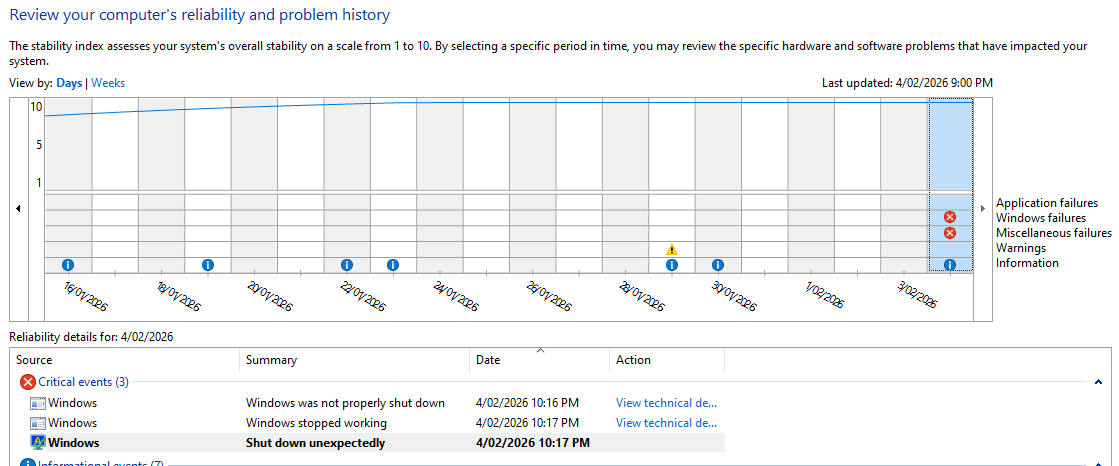Image resolution: width=1119 pixels, height=466 pixels.
Task: Click the 1/02/2026 date label on axis
Action: [x=823, y=293]
